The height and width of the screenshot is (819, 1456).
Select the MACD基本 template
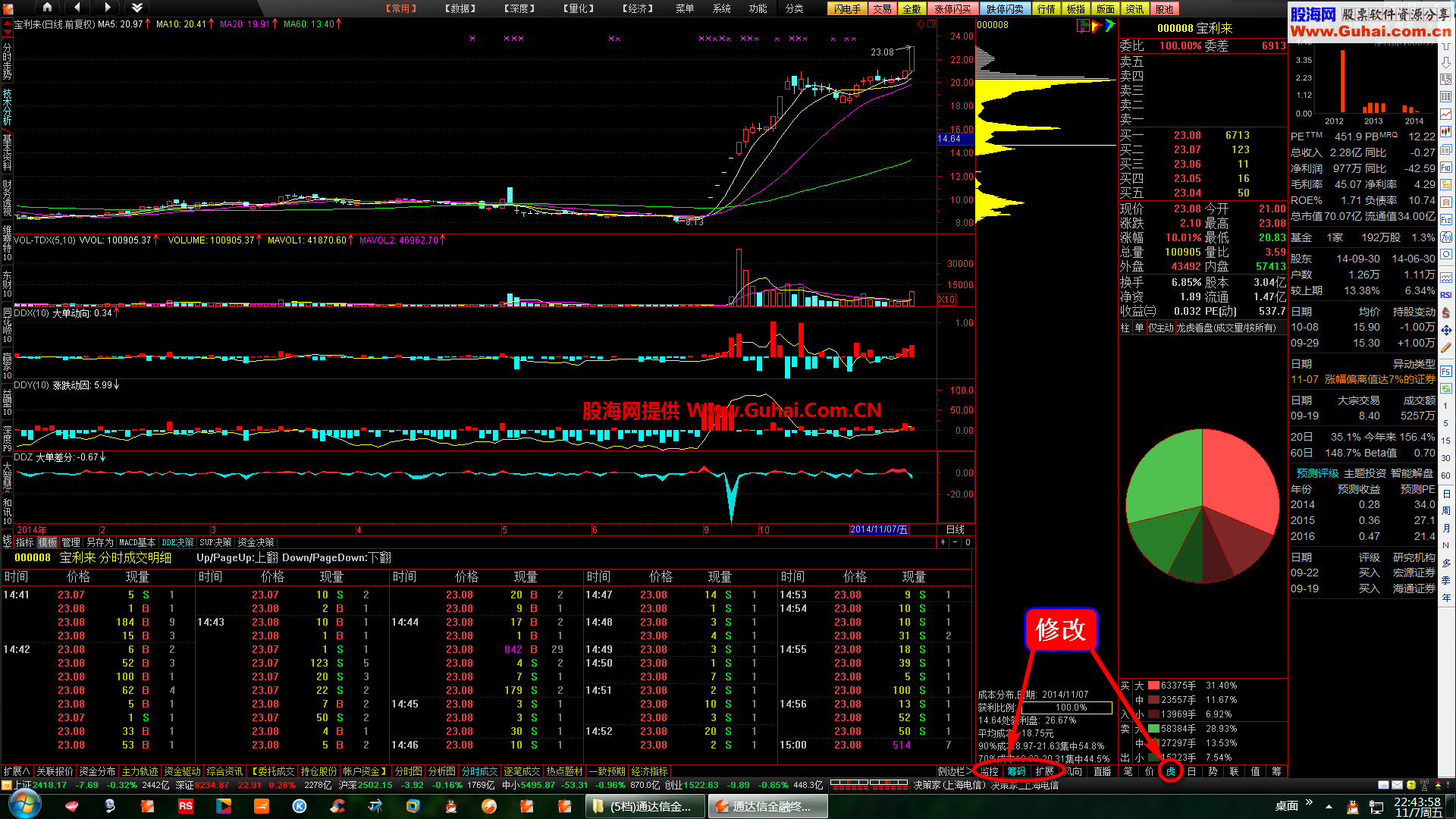137,542
